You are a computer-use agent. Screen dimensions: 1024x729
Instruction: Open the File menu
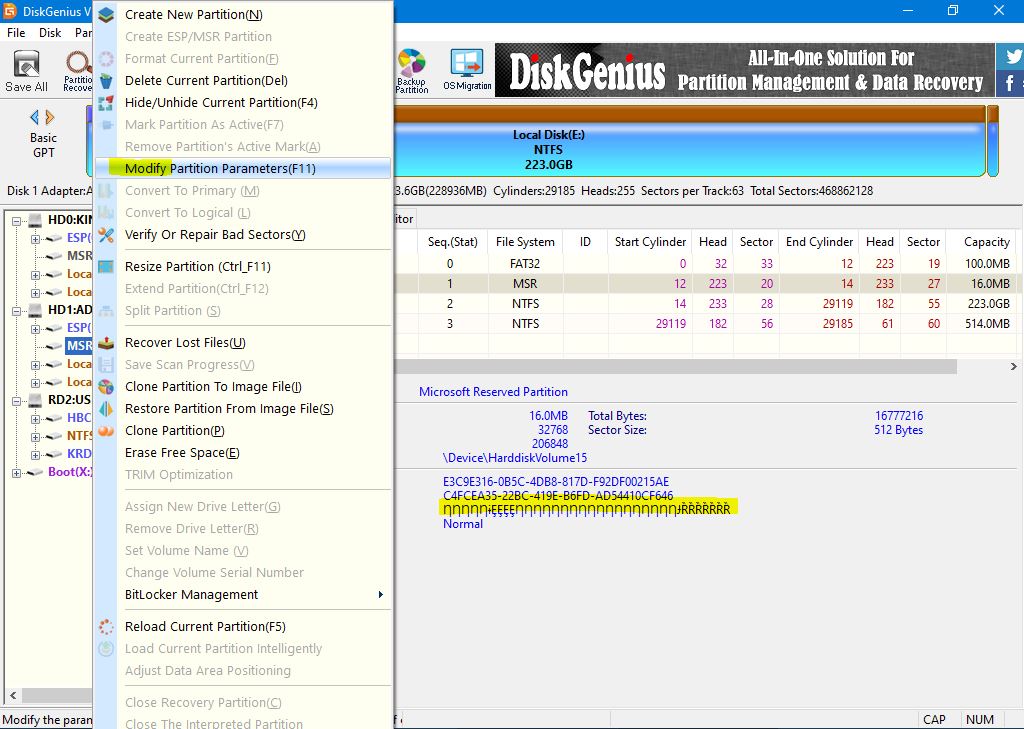click(16, 33)
